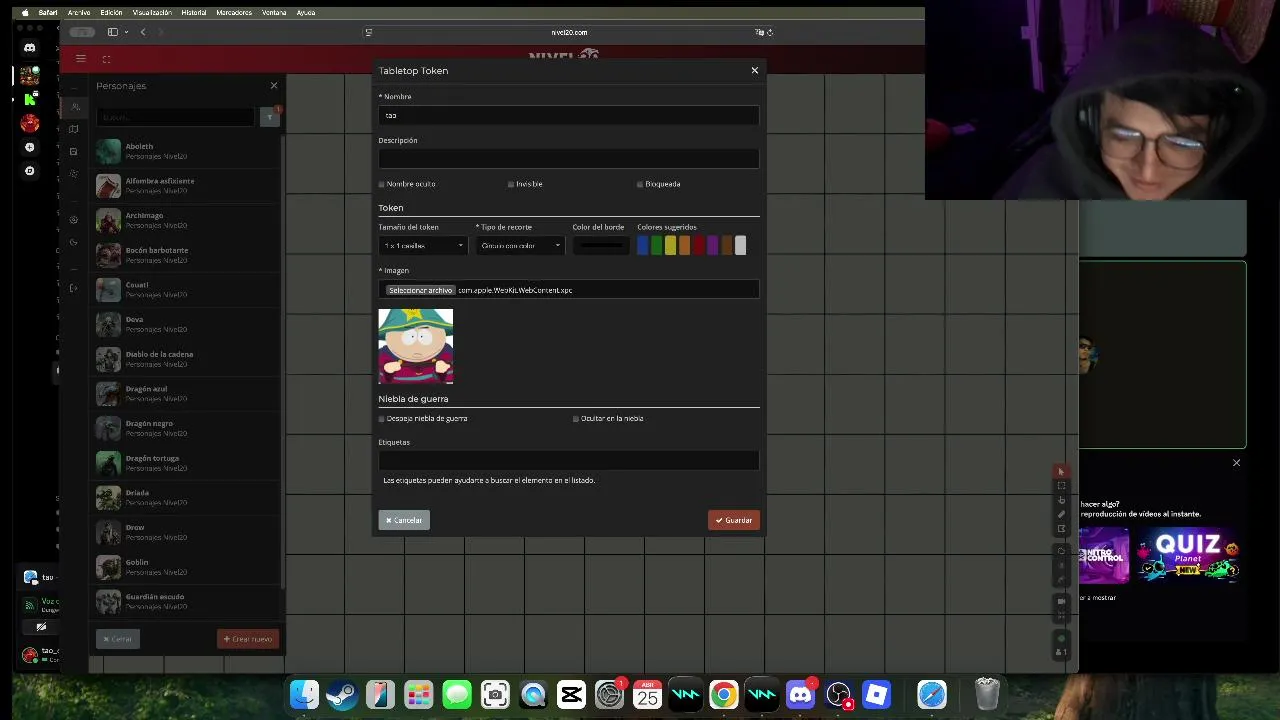This screenshot has width=1280, height=720.
Task: Pick the blue suggested color
Action: (x=642, y=245)
